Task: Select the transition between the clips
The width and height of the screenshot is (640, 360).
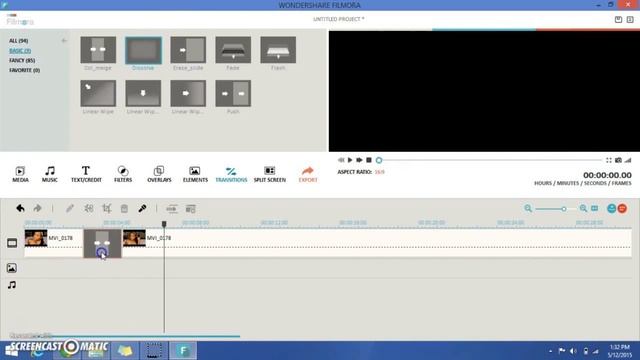Action: pyautogui.click(x=102, y=243)
